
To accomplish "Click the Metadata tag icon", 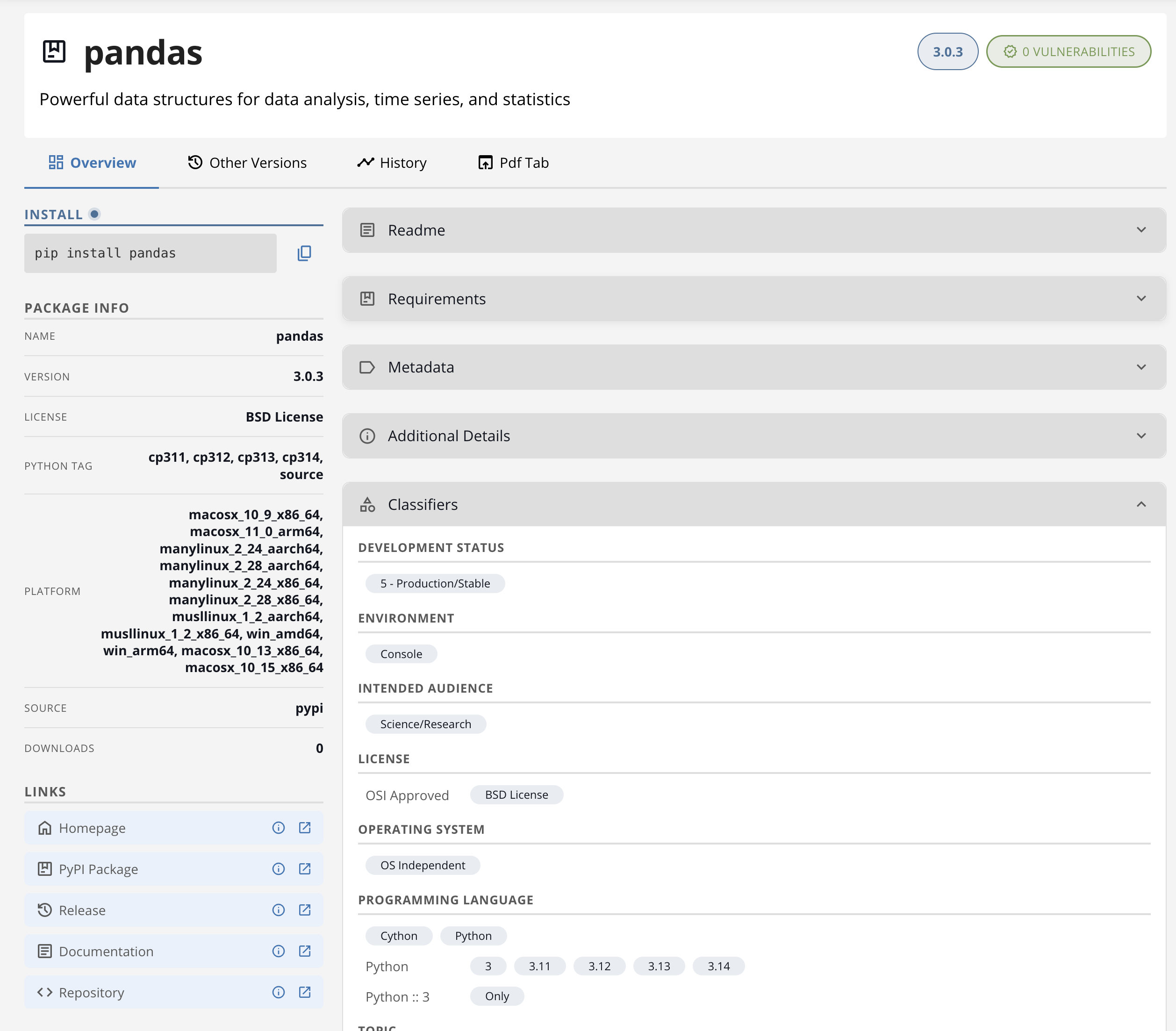I will pos(367,367).
